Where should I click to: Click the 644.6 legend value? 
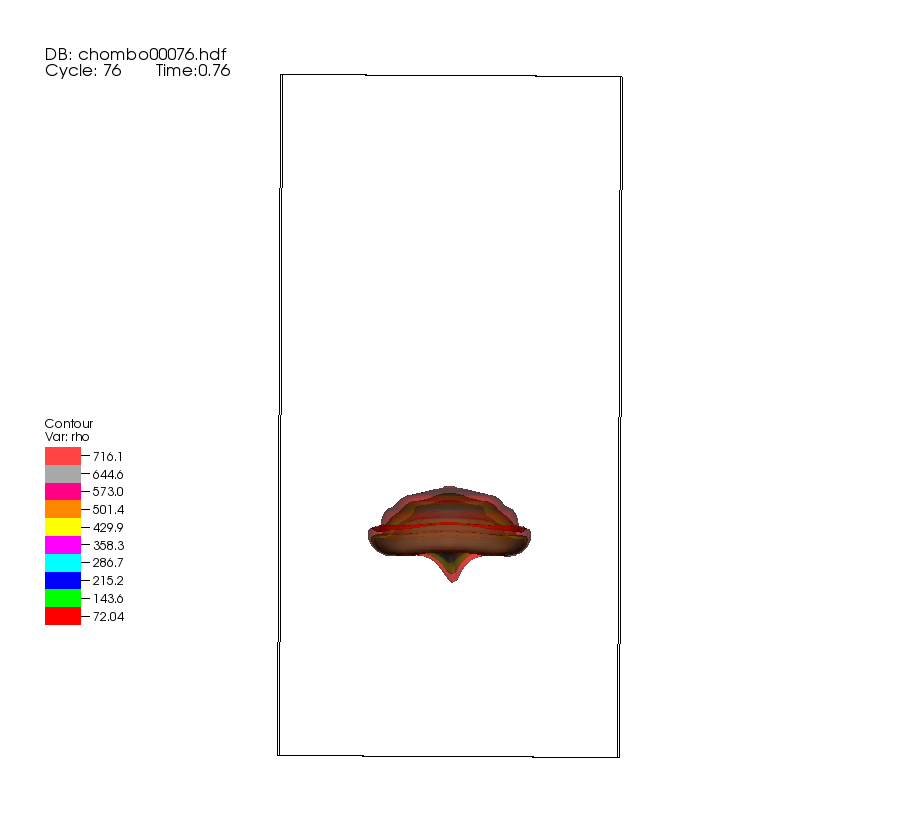point(108,475)
